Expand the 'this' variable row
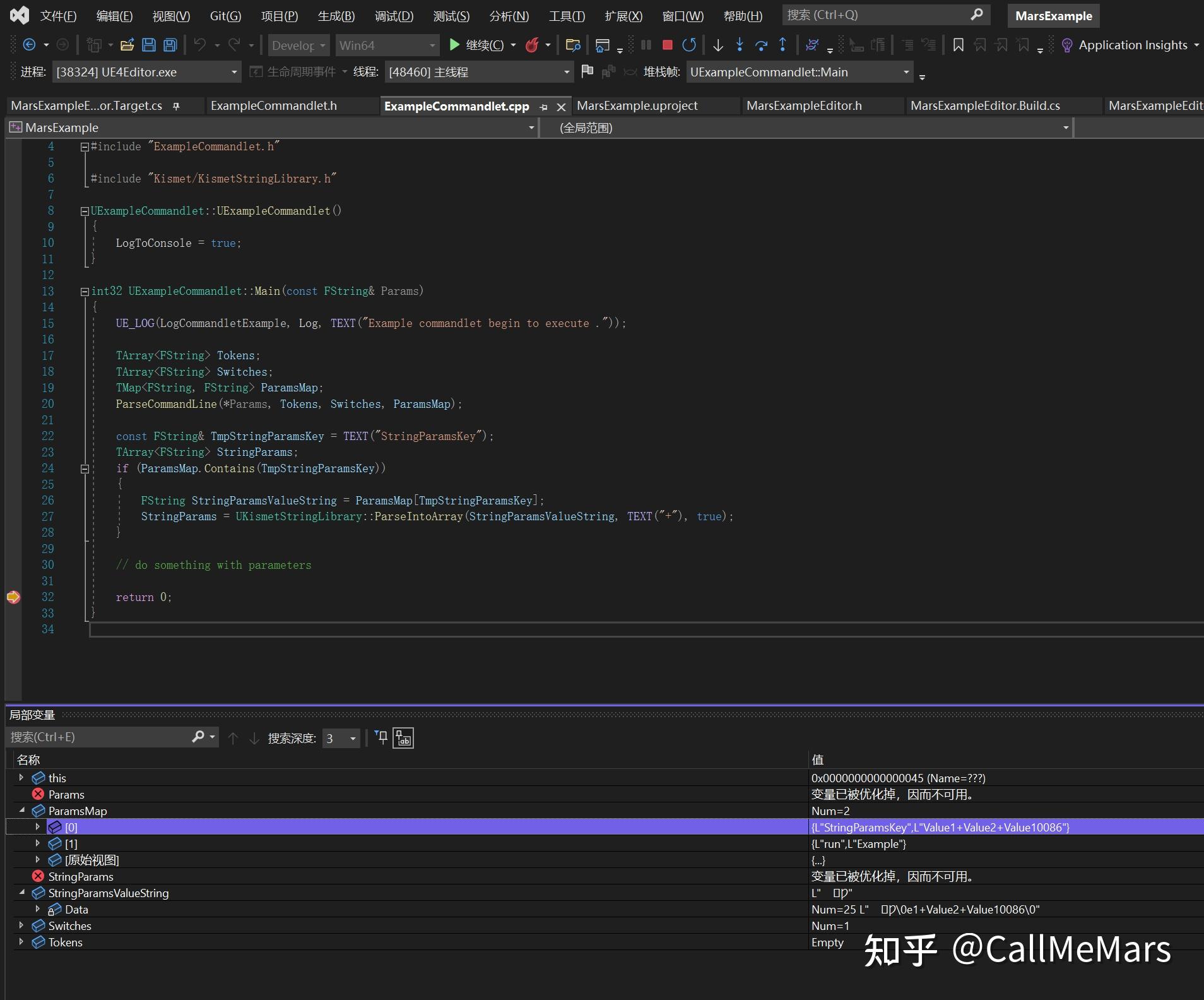Screen dimensions: 1204x1000 [x=21, y=777]
